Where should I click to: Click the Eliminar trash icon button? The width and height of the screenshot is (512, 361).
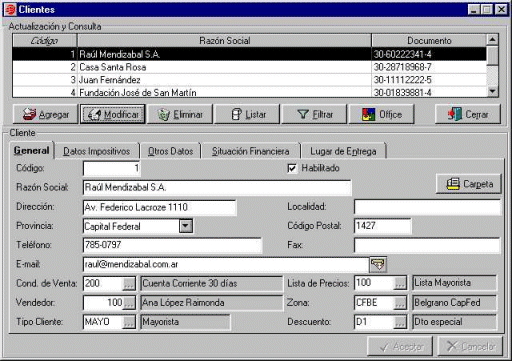(x=180, y=114)
